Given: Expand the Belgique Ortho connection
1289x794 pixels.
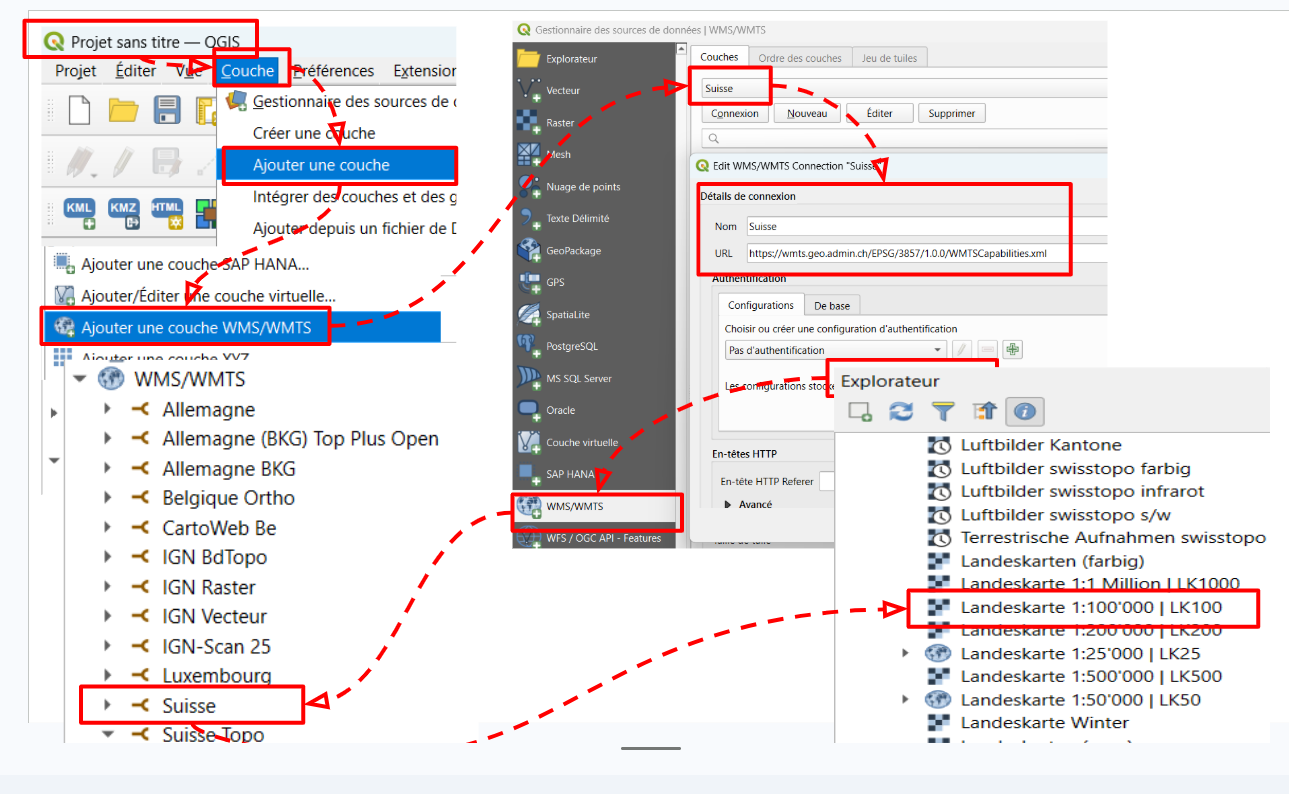Looking at the screenshot, I should [x=107, y=498].
